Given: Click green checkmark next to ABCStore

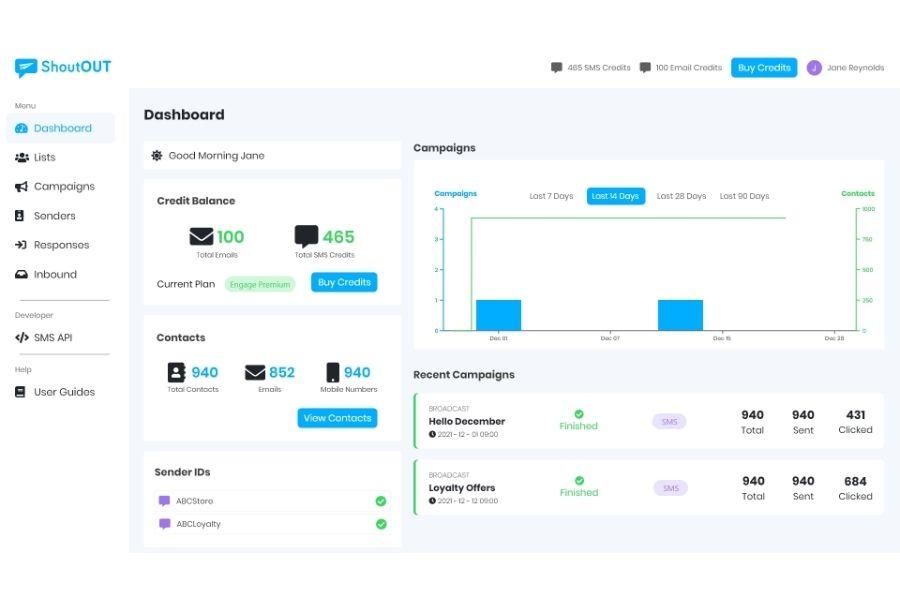Looking at the screenshot, I should coord(381,501).
